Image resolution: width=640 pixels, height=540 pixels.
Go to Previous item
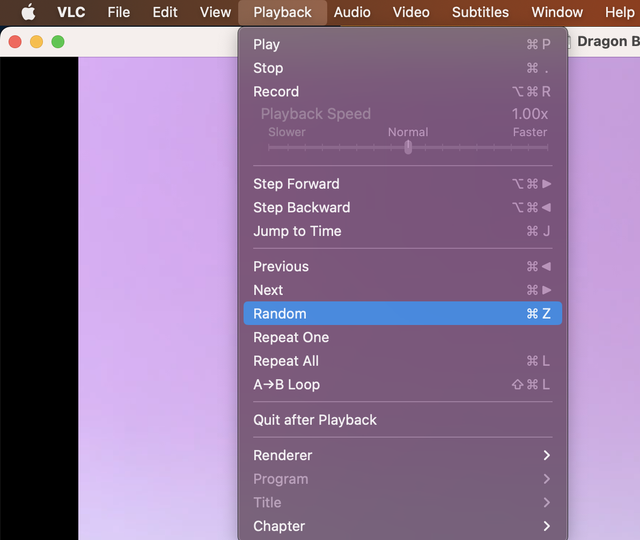pos(402,267)
